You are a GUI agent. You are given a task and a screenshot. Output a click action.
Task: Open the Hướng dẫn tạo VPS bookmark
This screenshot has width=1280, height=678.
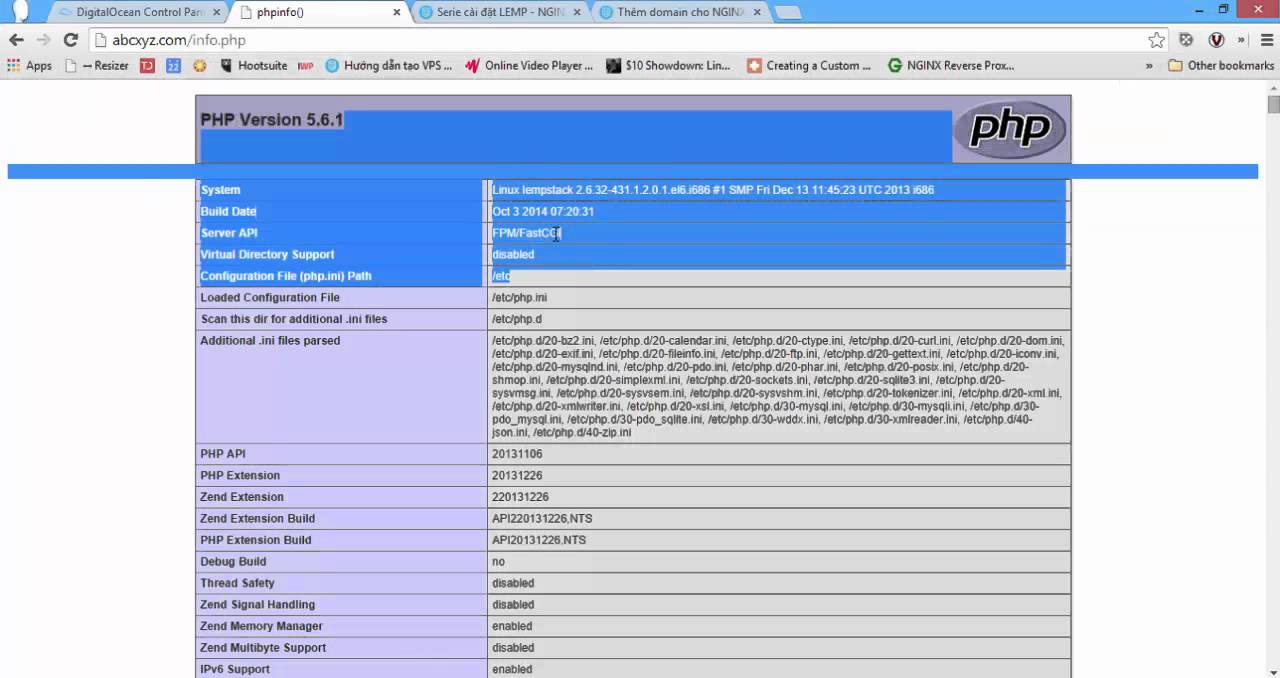[388, 66]
